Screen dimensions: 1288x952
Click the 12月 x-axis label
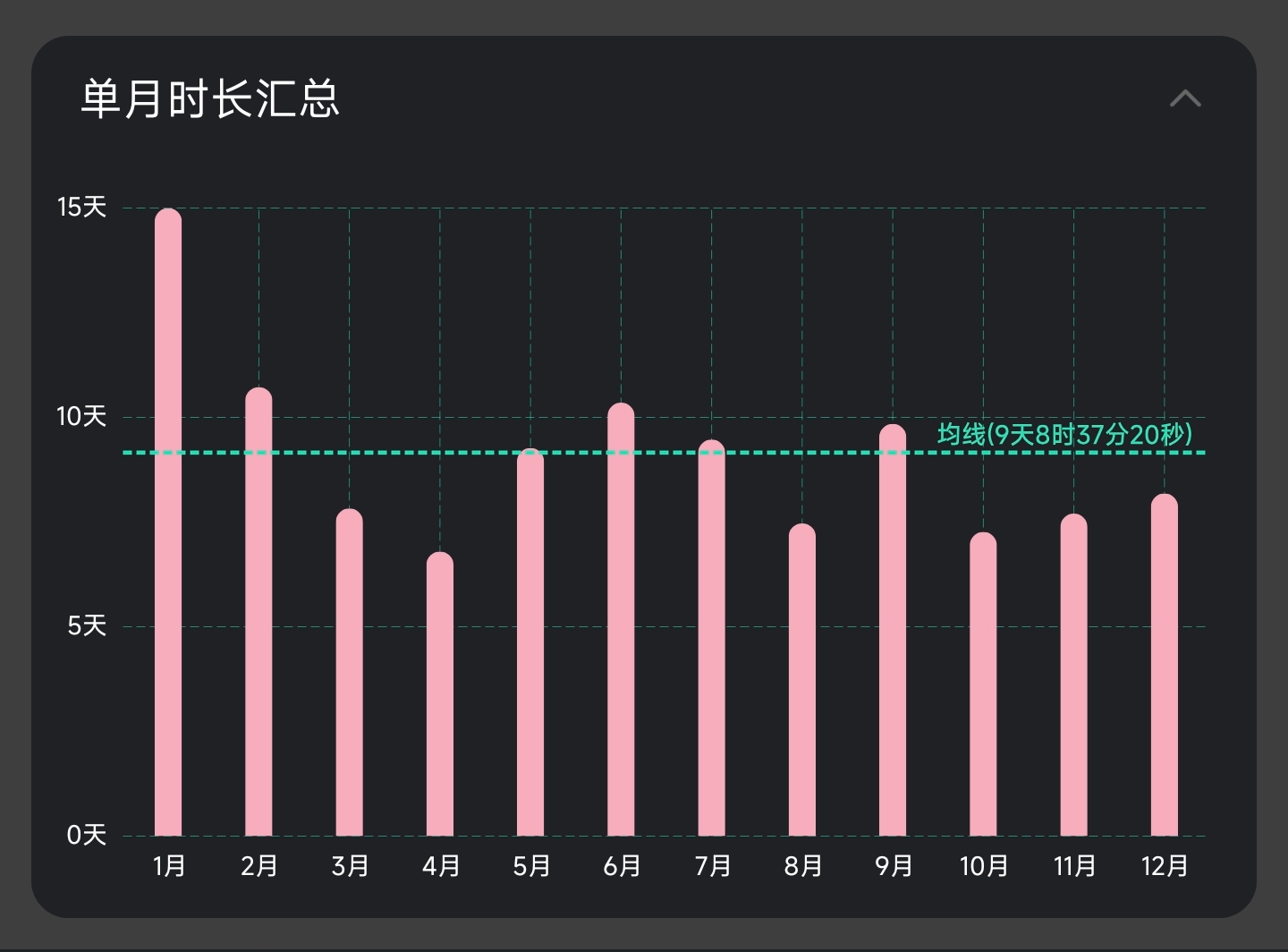(x=1165, y=866)
